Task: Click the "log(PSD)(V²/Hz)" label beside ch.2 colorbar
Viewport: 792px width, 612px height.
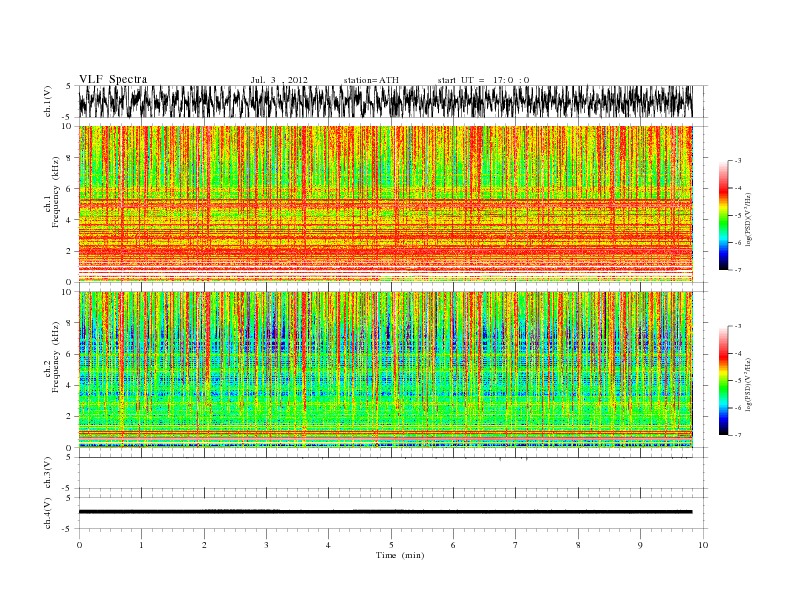Action: coord(749,384)
